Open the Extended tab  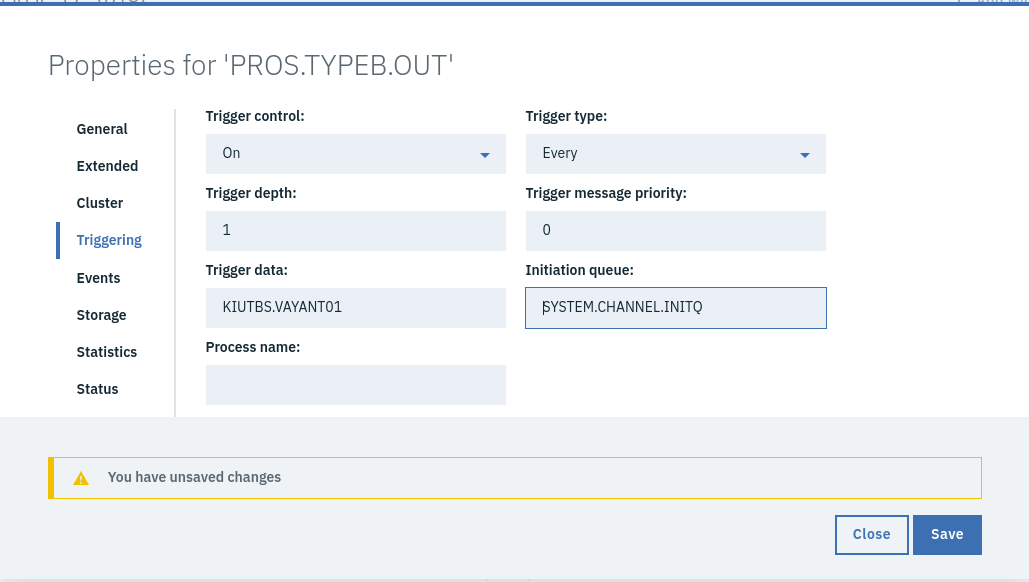pyautogui.click(x=107, y=166)
